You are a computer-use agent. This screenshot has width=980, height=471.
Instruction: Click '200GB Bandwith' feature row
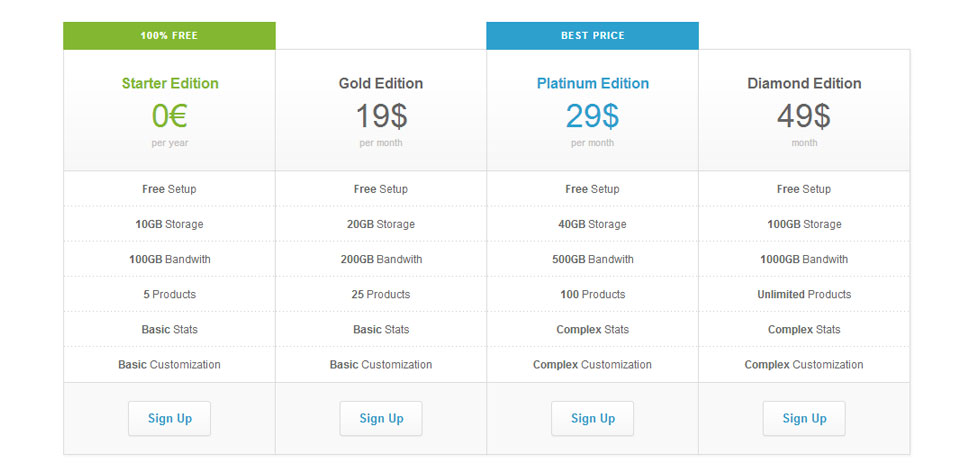coord(381,259)
